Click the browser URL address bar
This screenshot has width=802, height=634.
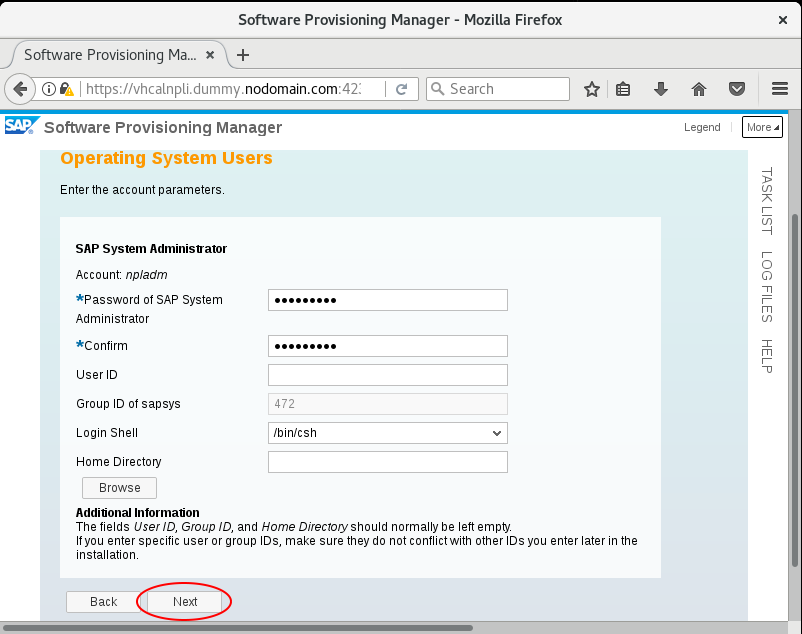coord(223,89)
